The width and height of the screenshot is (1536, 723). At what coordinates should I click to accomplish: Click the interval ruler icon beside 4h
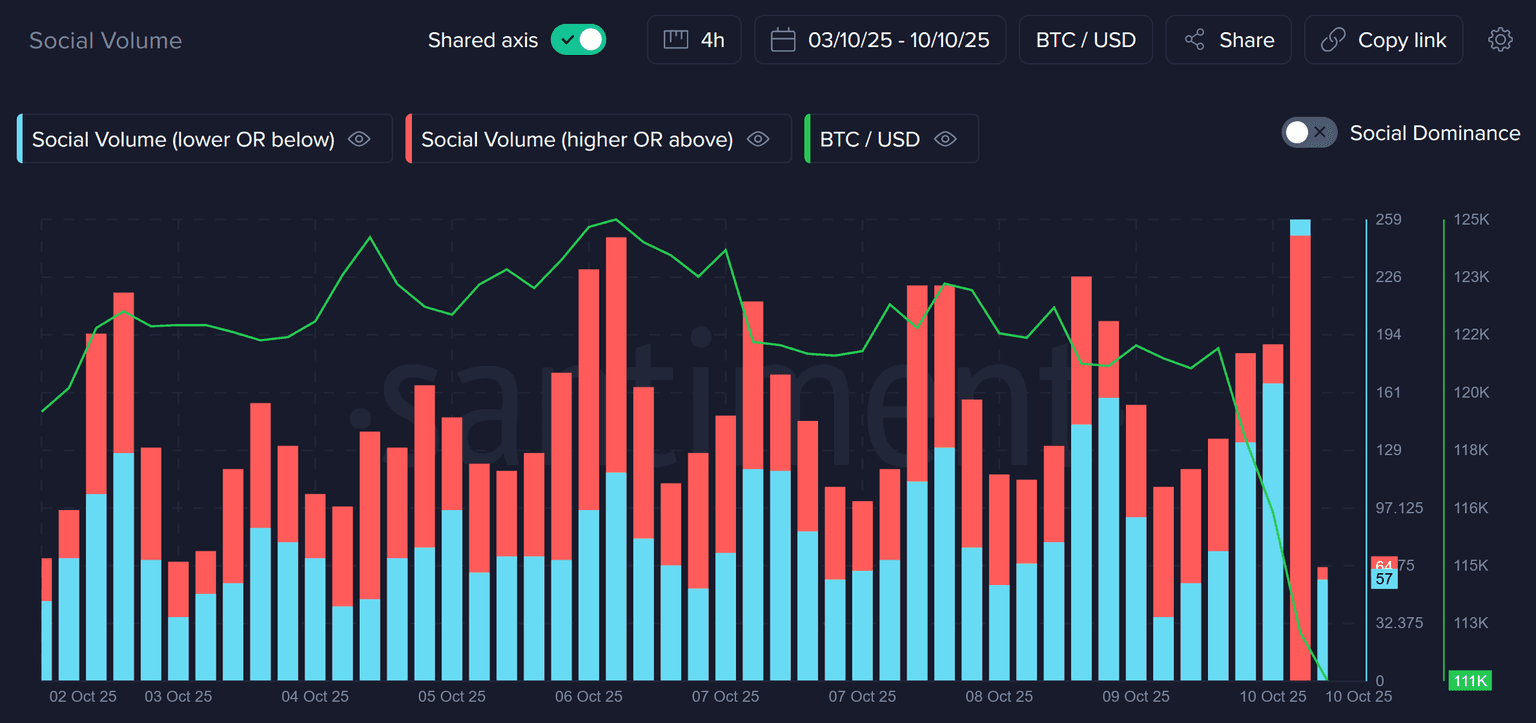(x=676, y=40)
